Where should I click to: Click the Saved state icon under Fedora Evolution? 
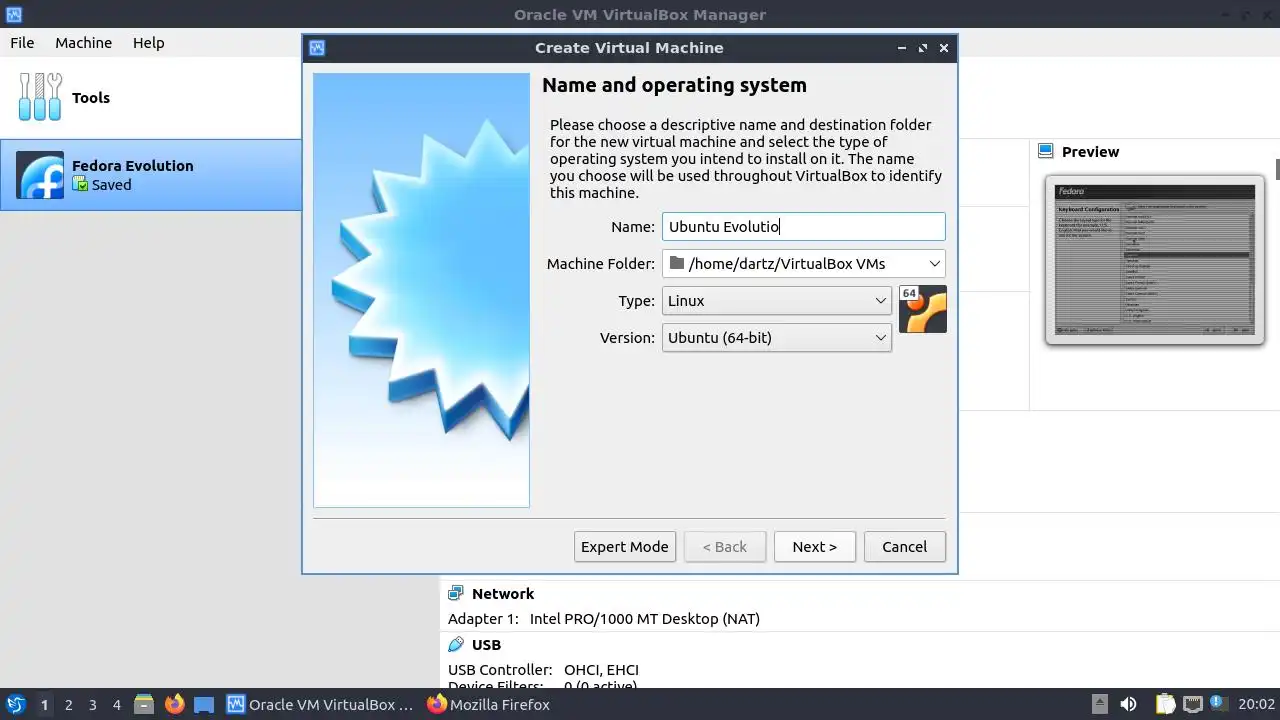point(80,184)
